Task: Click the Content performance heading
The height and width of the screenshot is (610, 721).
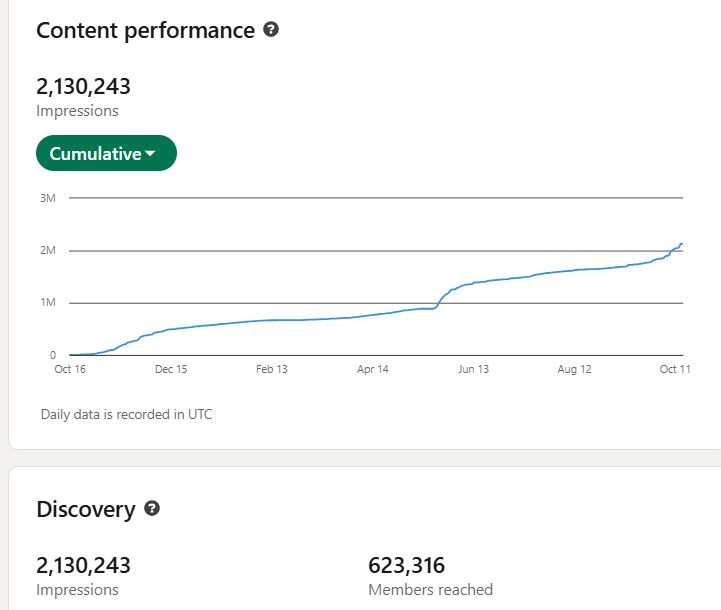Action: pyautogui.click(x=145, y=31)
